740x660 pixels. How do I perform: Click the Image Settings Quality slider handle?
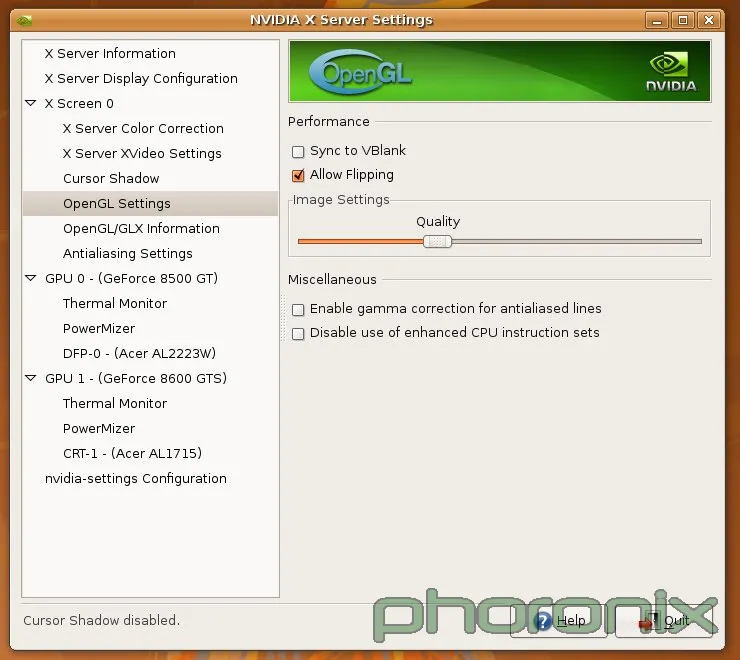coord(437,241)
